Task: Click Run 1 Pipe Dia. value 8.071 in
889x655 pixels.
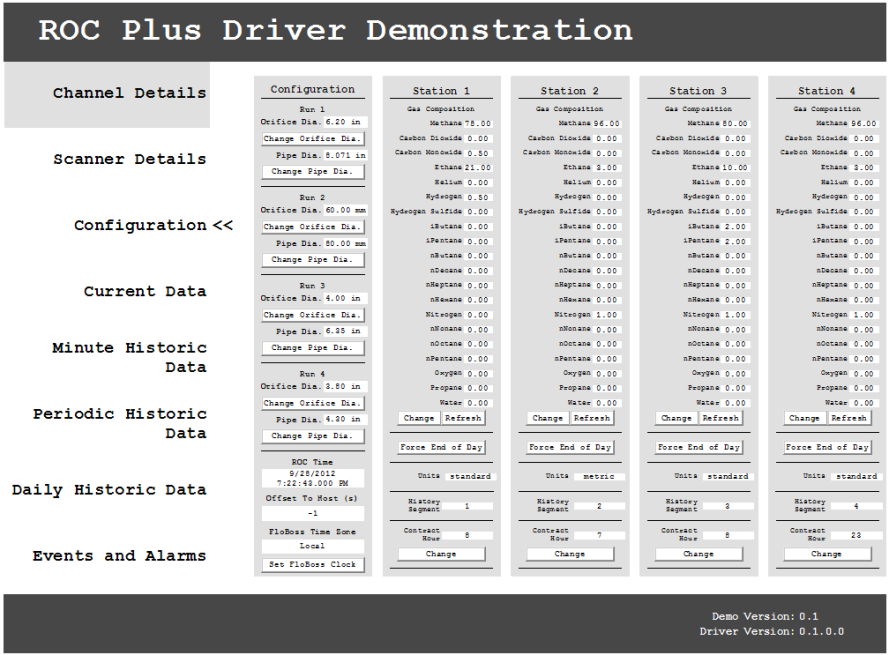Action: (345, 155)
